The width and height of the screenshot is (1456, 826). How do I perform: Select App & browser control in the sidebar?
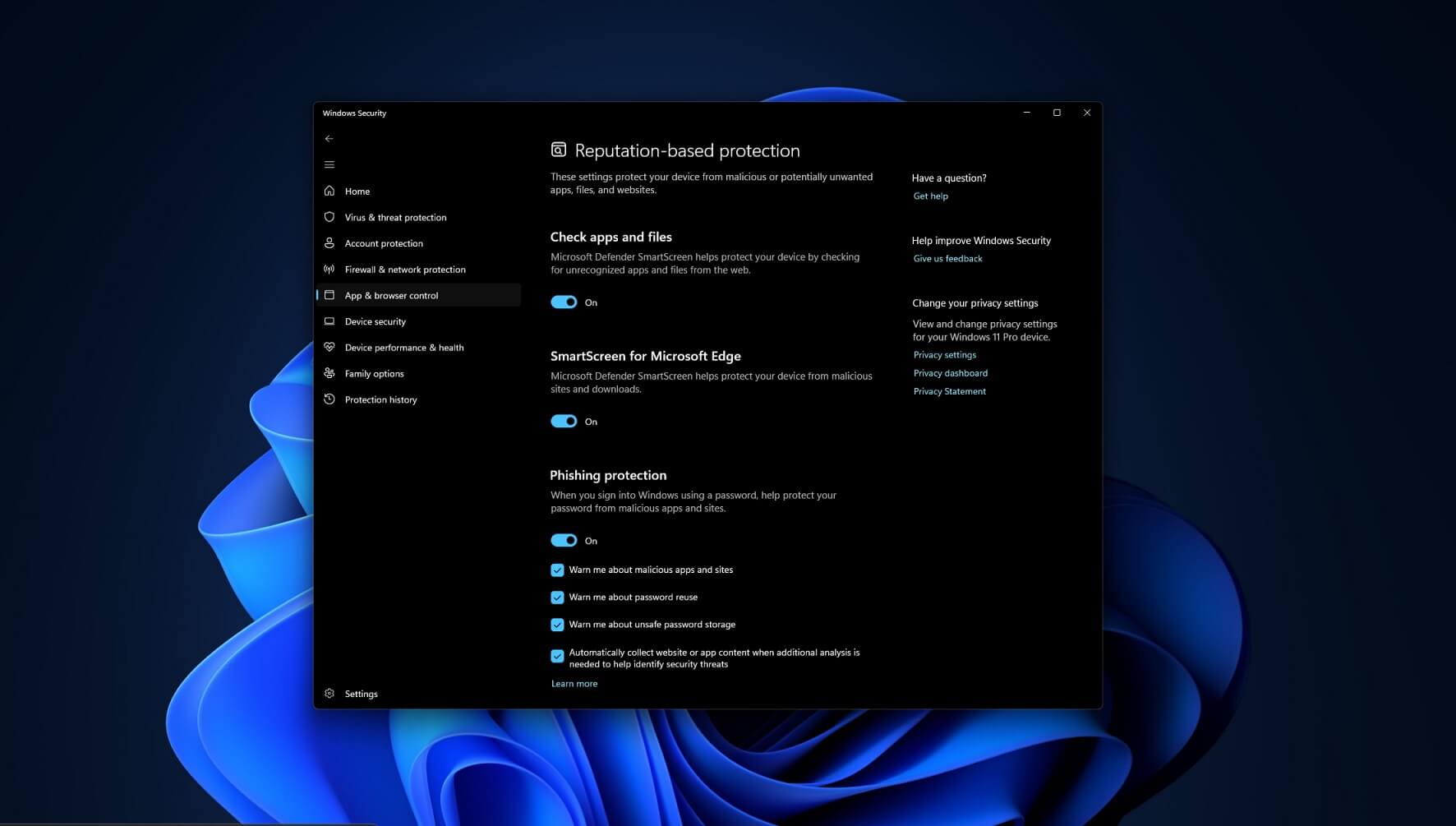coord(390,295)
